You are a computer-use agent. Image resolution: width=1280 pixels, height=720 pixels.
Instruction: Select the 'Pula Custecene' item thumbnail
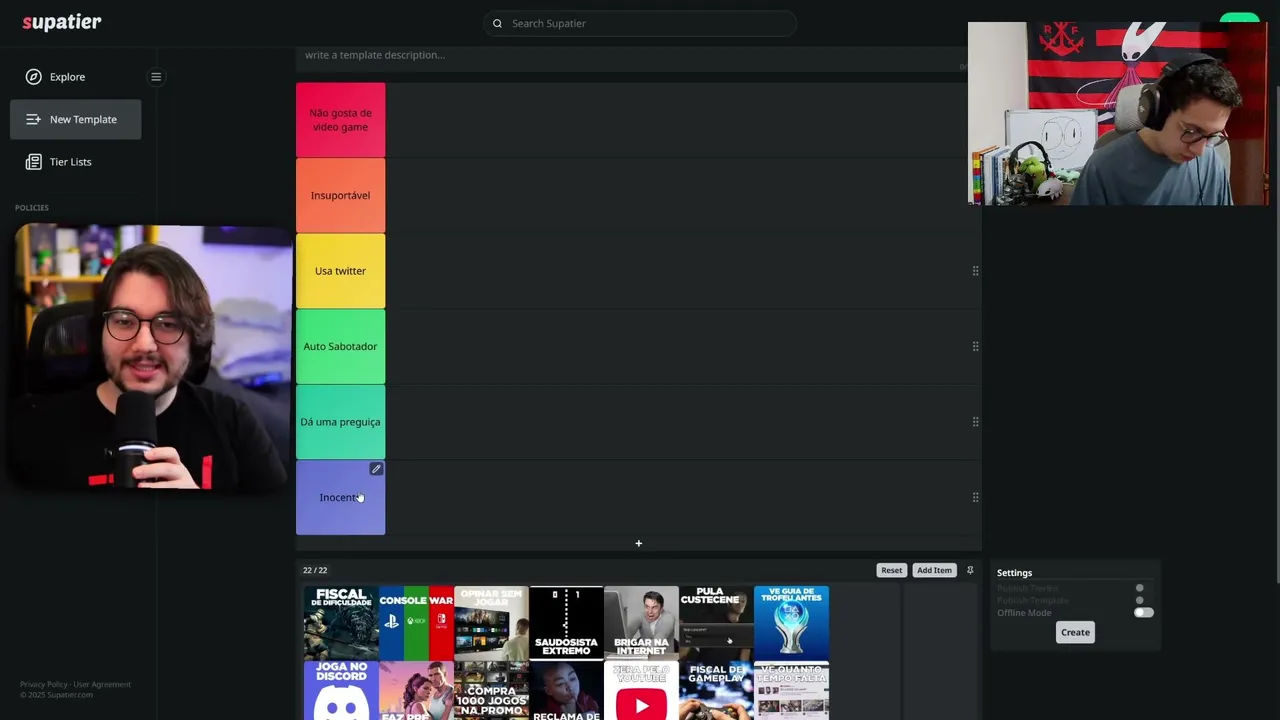click(x=716, y=623)
